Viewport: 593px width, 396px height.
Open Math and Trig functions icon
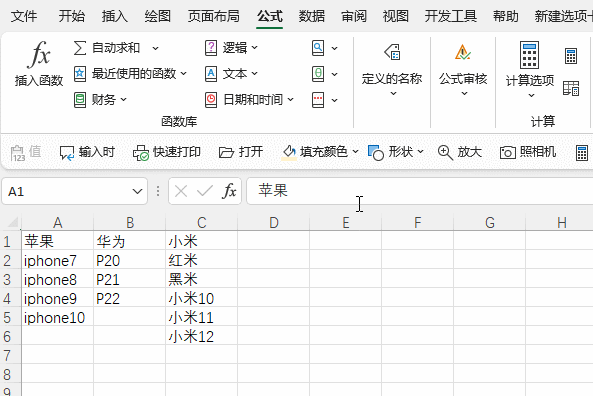(318, 74)
